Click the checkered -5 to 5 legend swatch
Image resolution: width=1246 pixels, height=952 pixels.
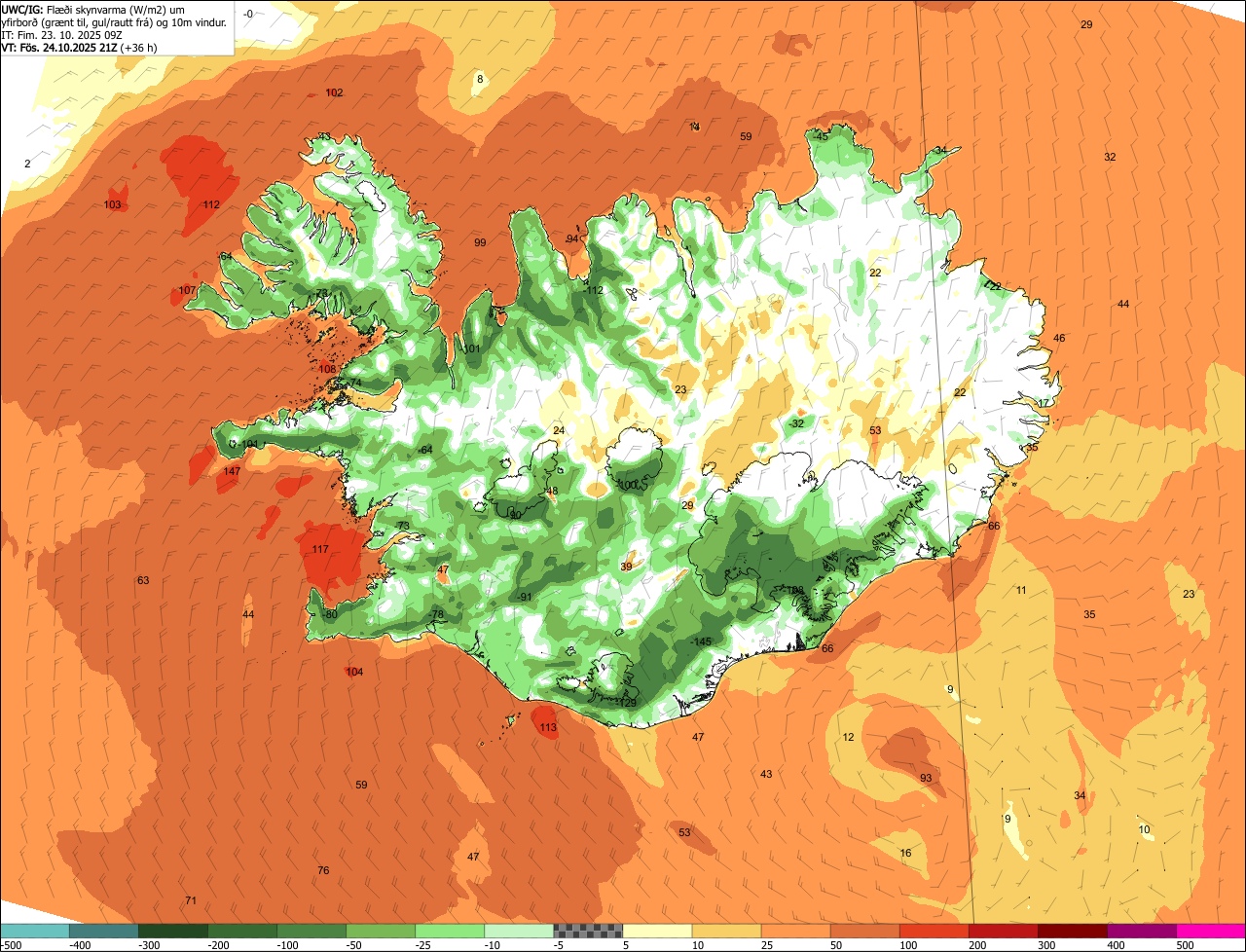[x=588, y=931]
